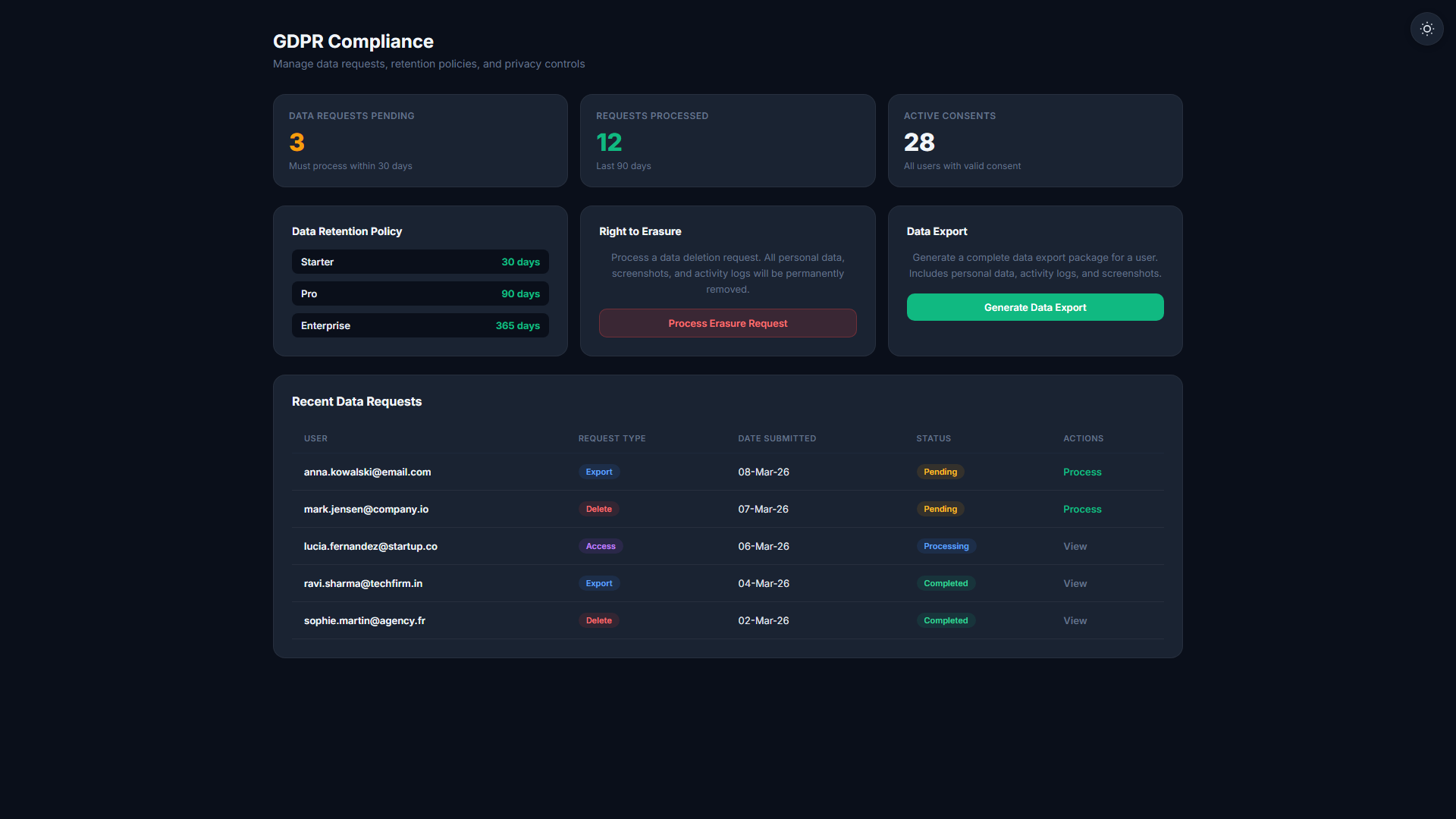
Task: Select the Enterprise retention policy row
Action: pos(420,325)
